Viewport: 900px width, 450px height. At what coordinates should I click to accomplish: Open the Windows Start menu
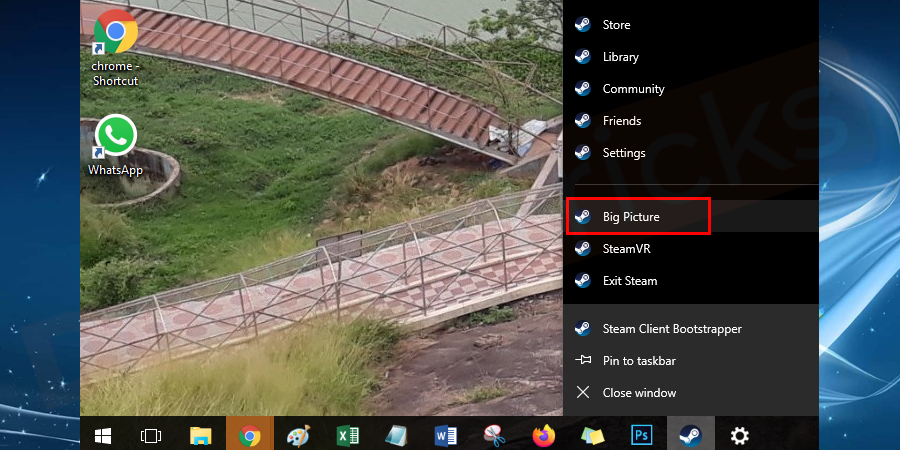(x=103, y=436)
